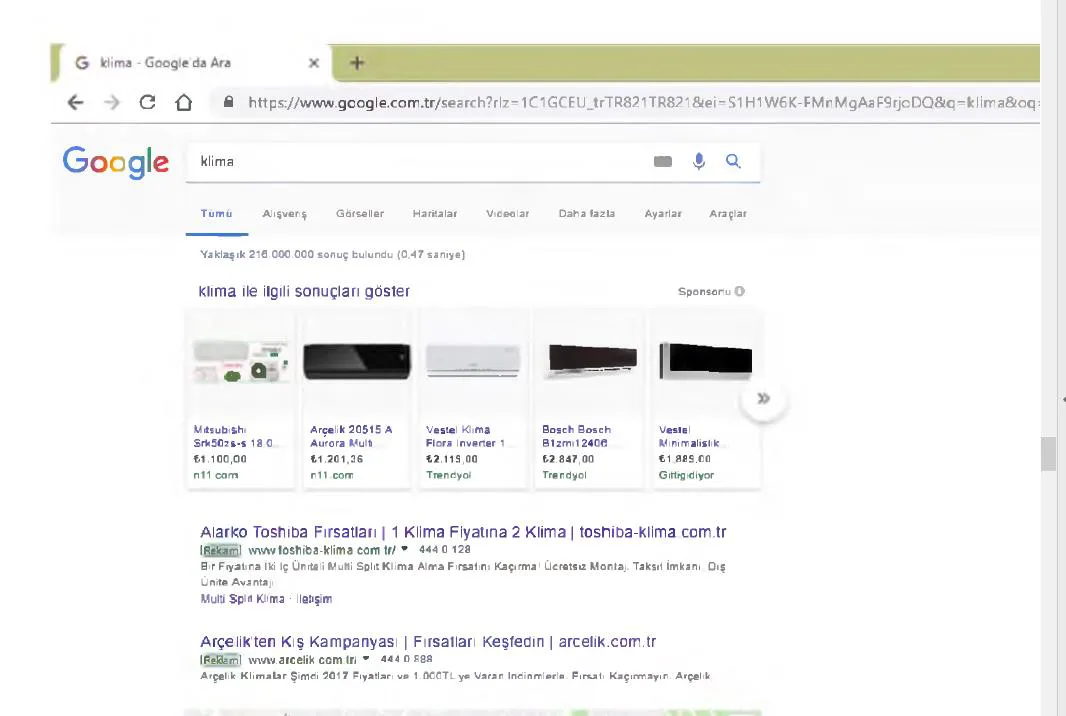Open Daha fazla menu
This screenshot has height=716, width=1066.
point(587,214)
